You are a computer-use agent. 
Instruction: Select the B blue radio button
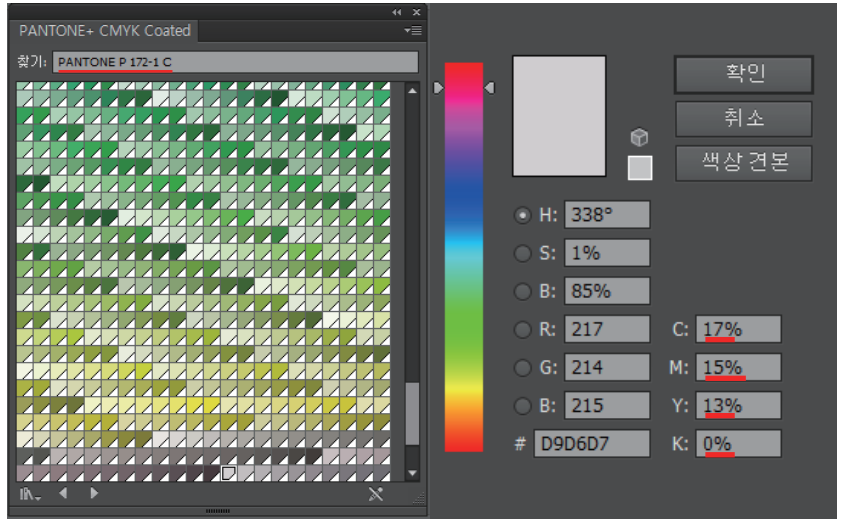tap(522, 406)
